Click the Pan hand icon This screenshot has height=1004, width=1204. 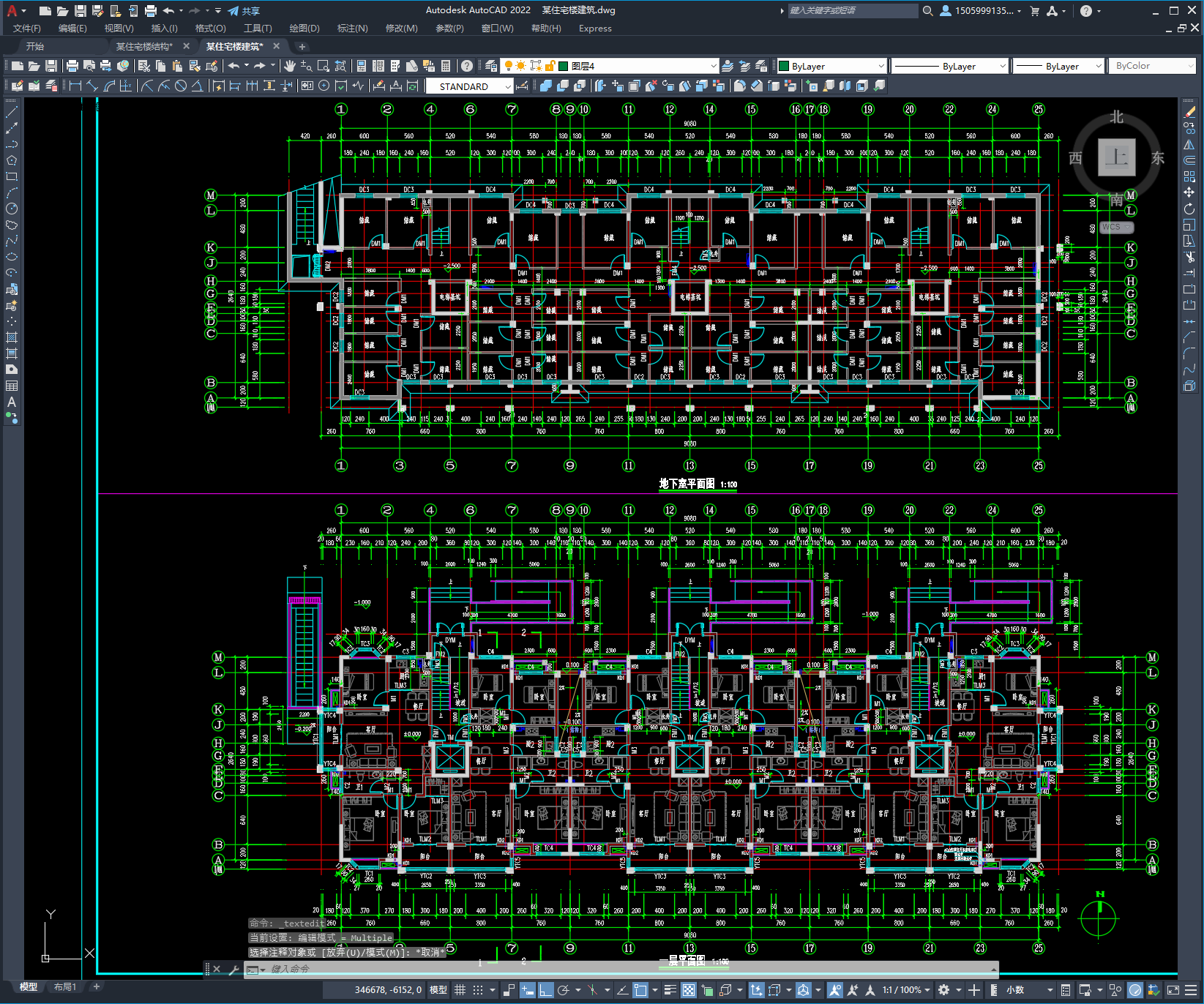pyautogui.click(x=290, y=66)
